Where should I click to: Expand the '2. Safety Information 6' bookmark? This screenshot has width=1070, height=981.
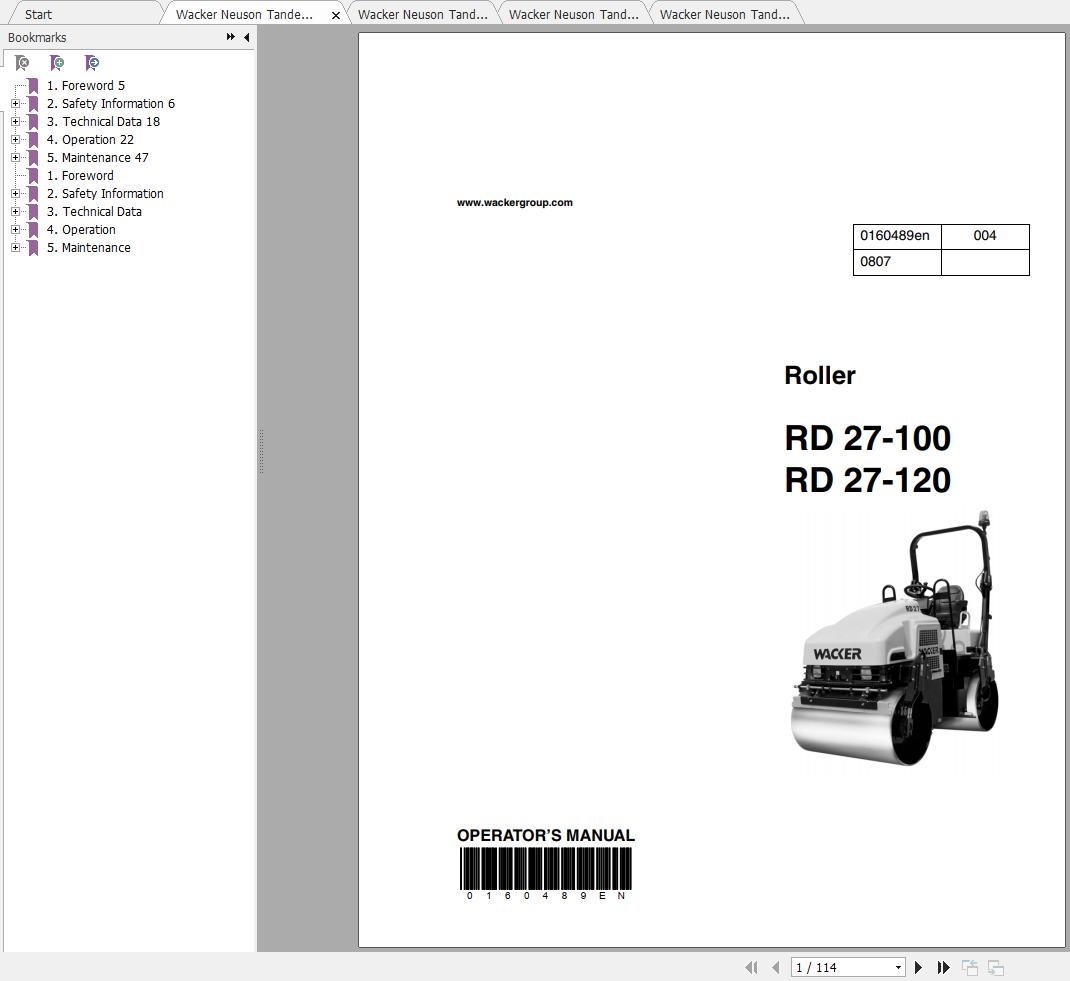coord(14,103)
